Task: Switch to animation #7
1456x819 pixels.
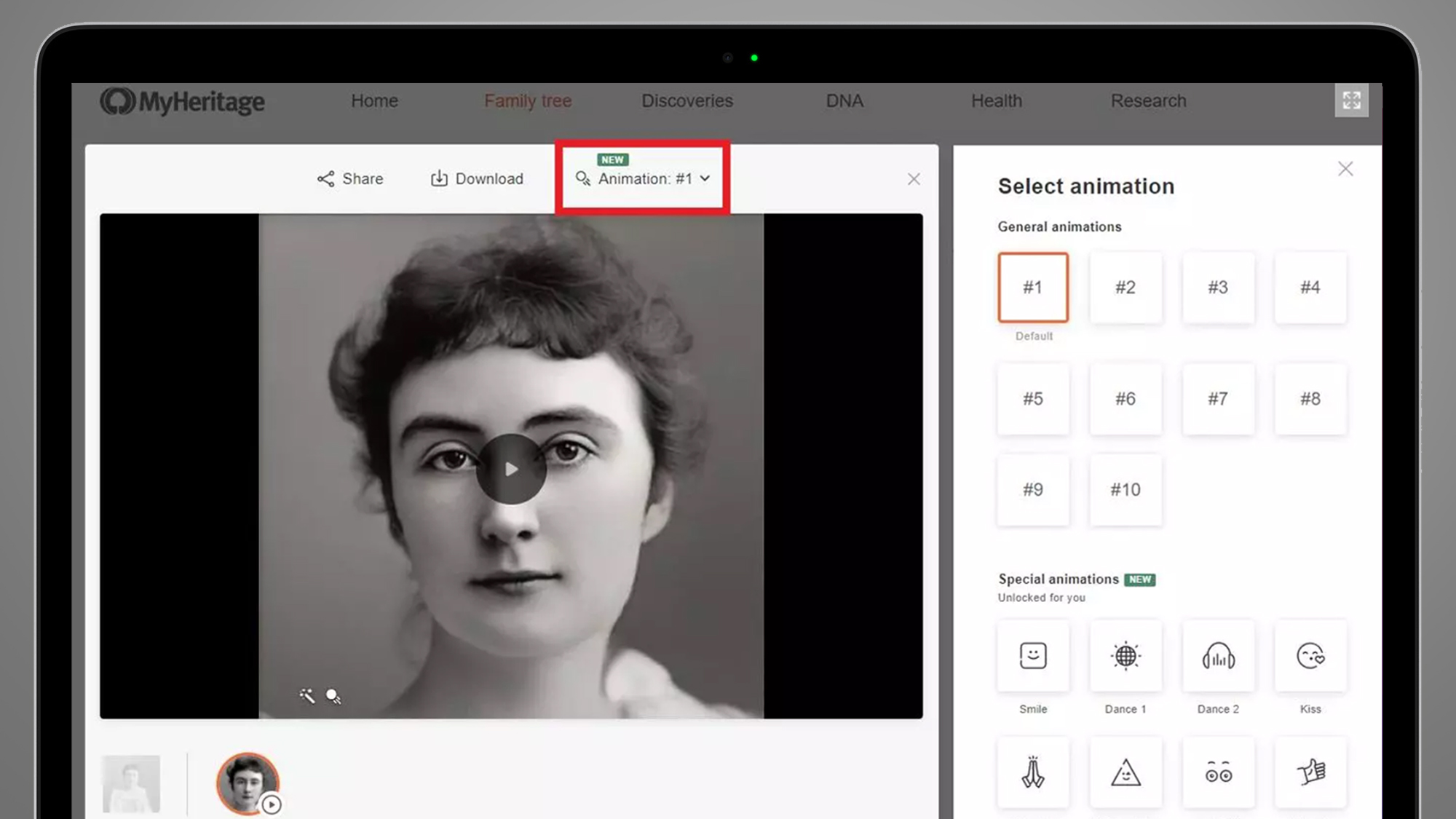Action: [1218, 399]
